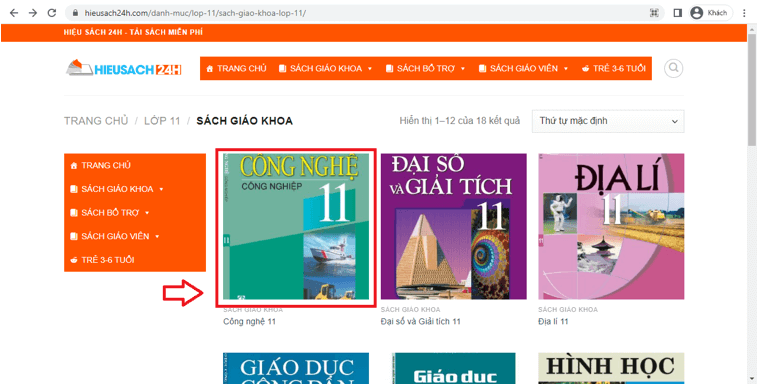
Task: Click the QR code icon in address bar
Action: [654, 13]
